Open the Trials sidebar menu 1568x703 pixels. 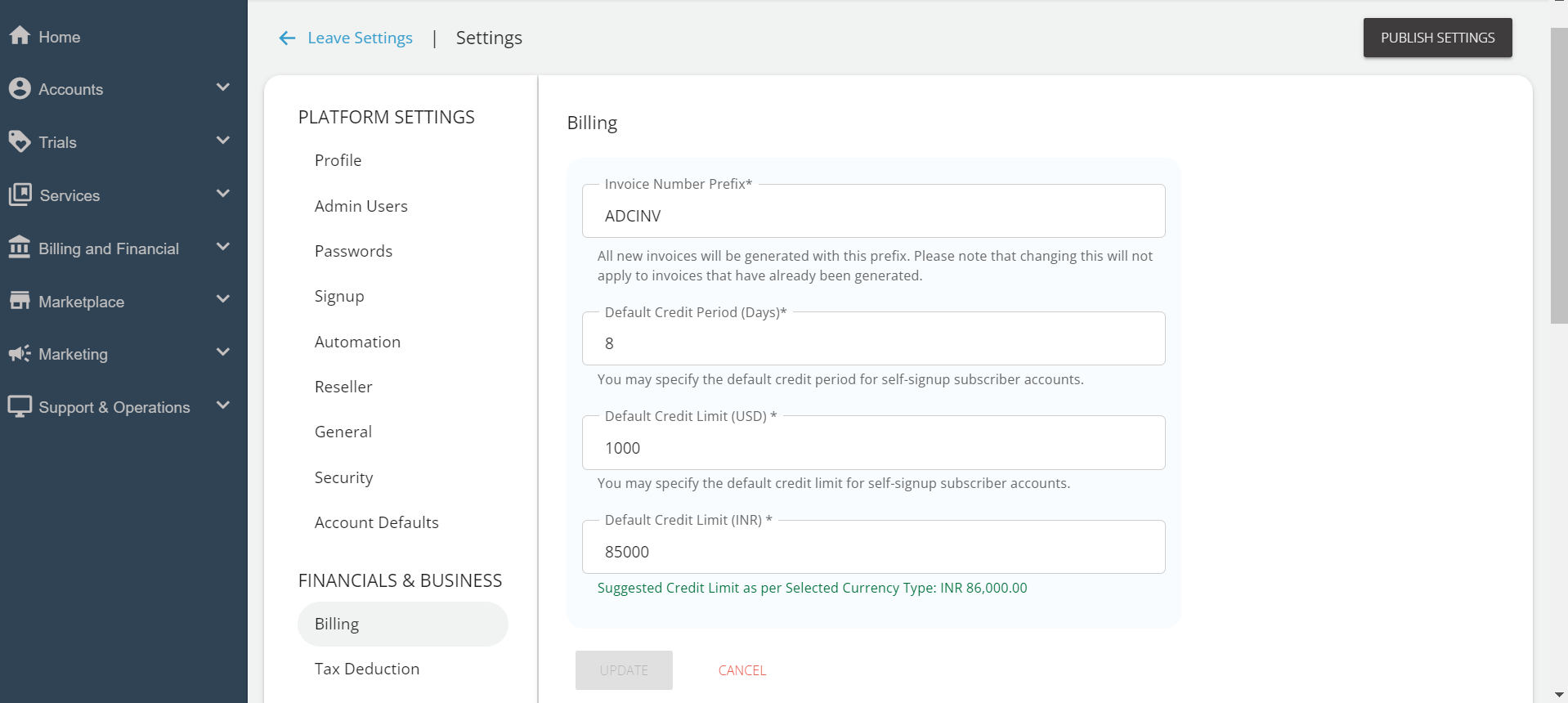pyautogui.click(x=123, y=142)
